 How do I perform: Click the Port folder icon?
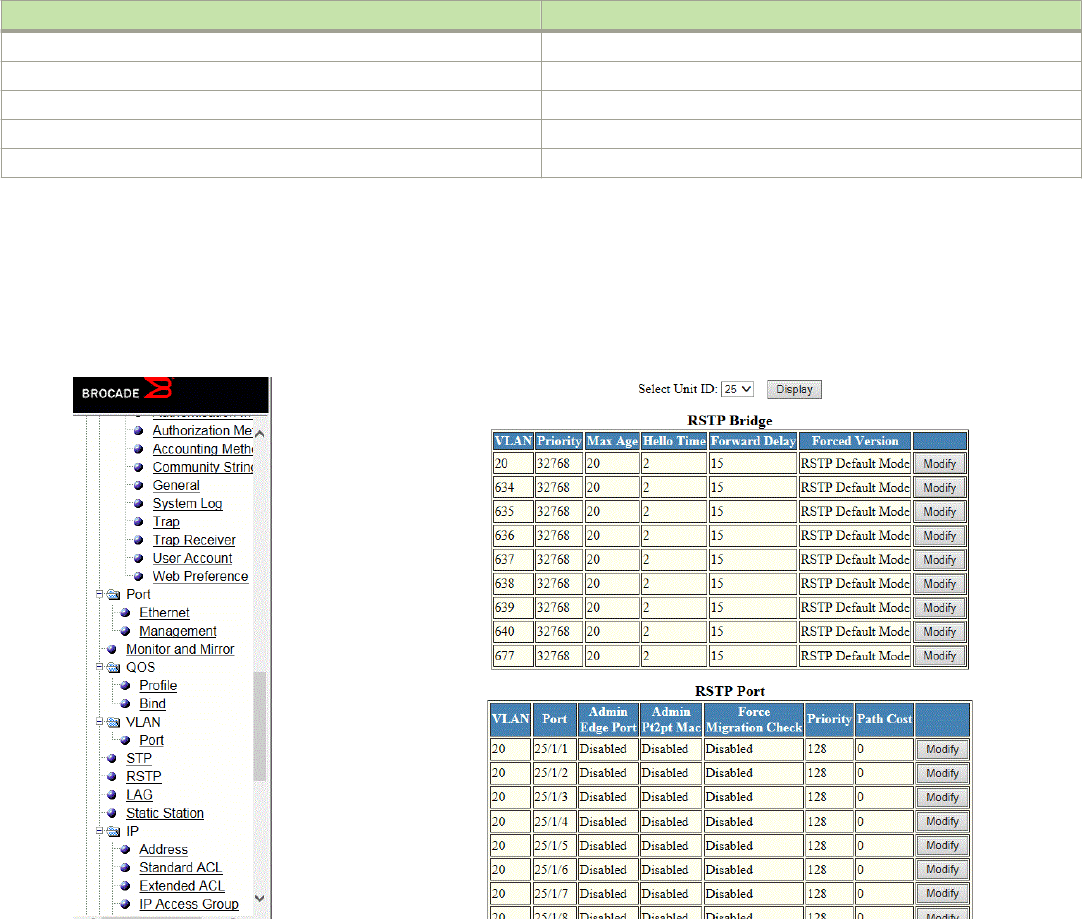pos(114,595)
